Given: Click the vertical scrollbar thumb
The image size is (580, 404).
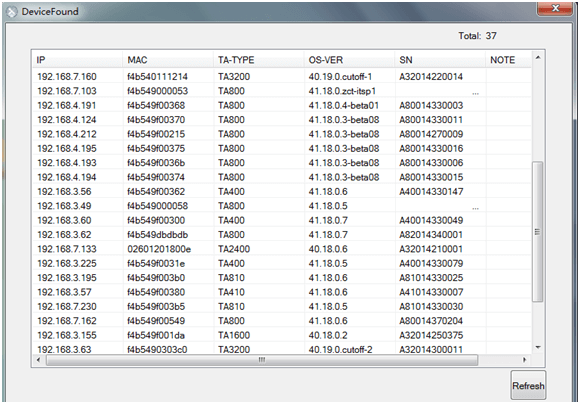Looking at the screenshot, I should click(538, 232).
